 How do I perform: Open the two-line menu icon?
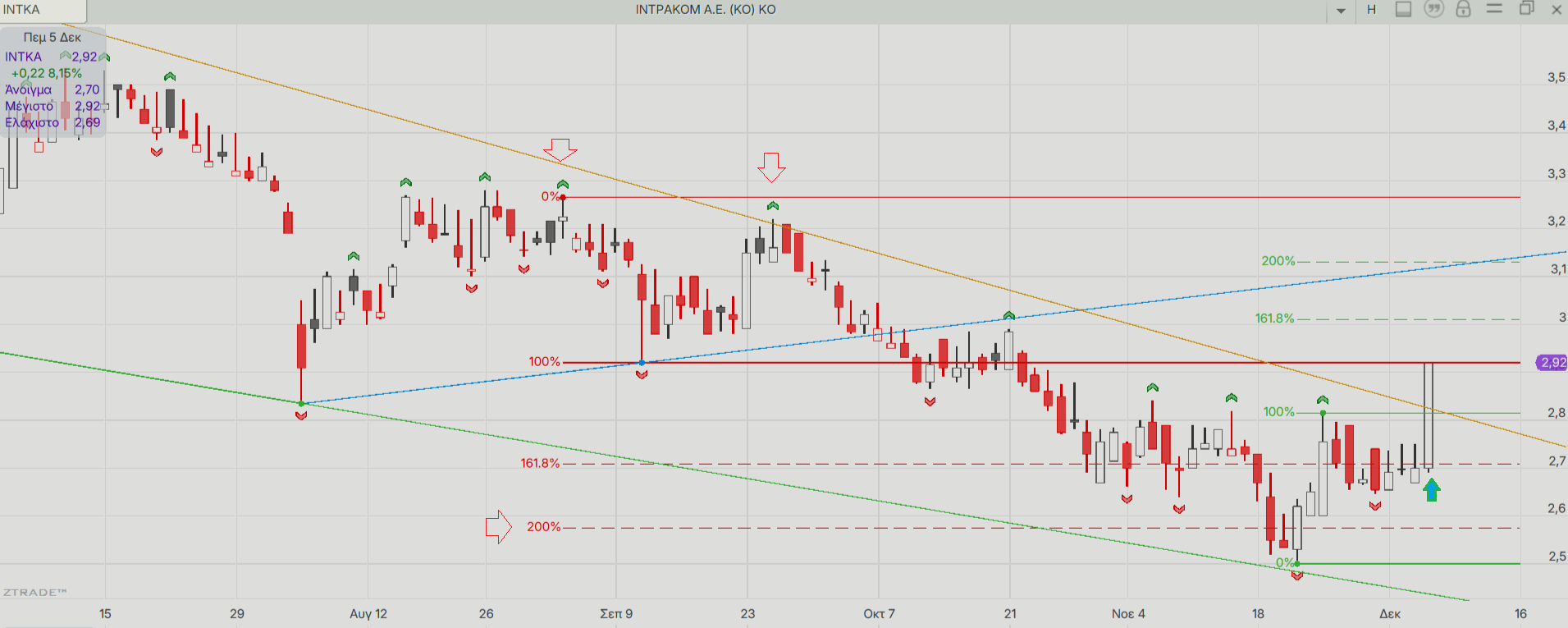(1494, 8)
